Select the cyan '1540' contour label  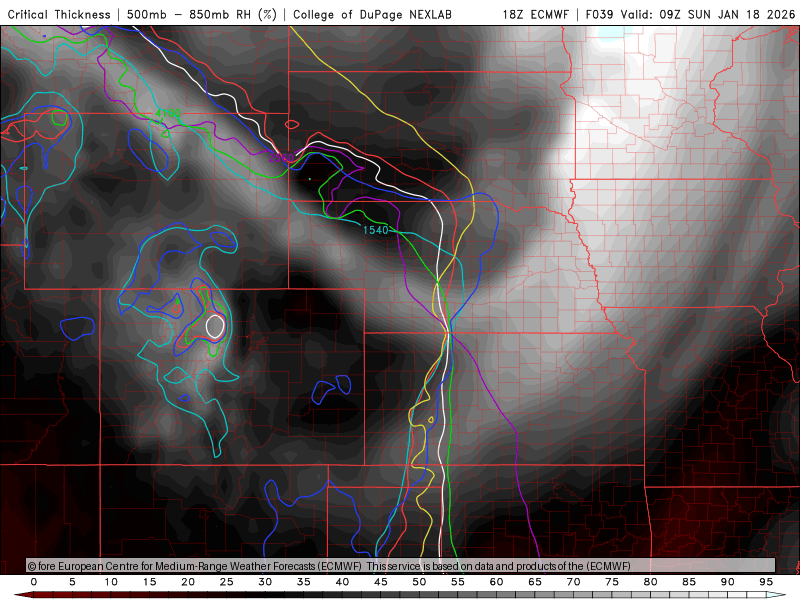click(x=376, y=231)
